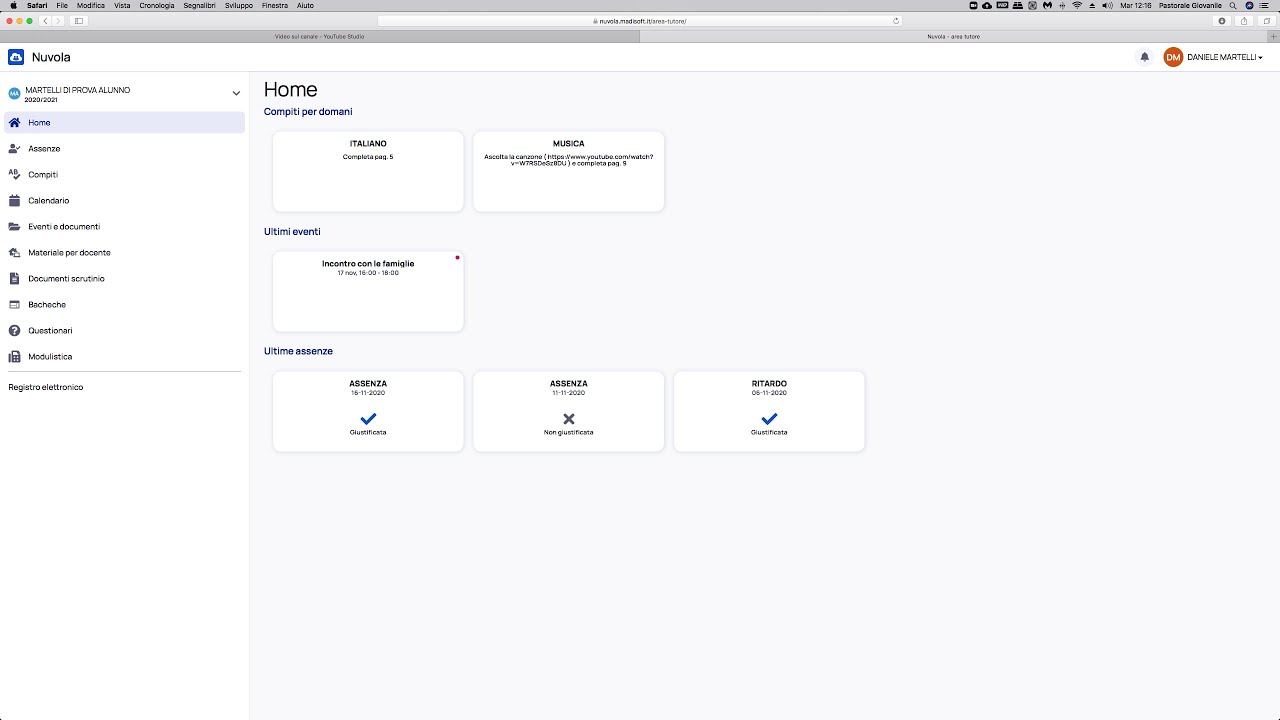Image resolution: width=1280 pixels, height=720 pixels.
Task: Click the Documenti scrutinio file icon
Action: coord(14,278)
